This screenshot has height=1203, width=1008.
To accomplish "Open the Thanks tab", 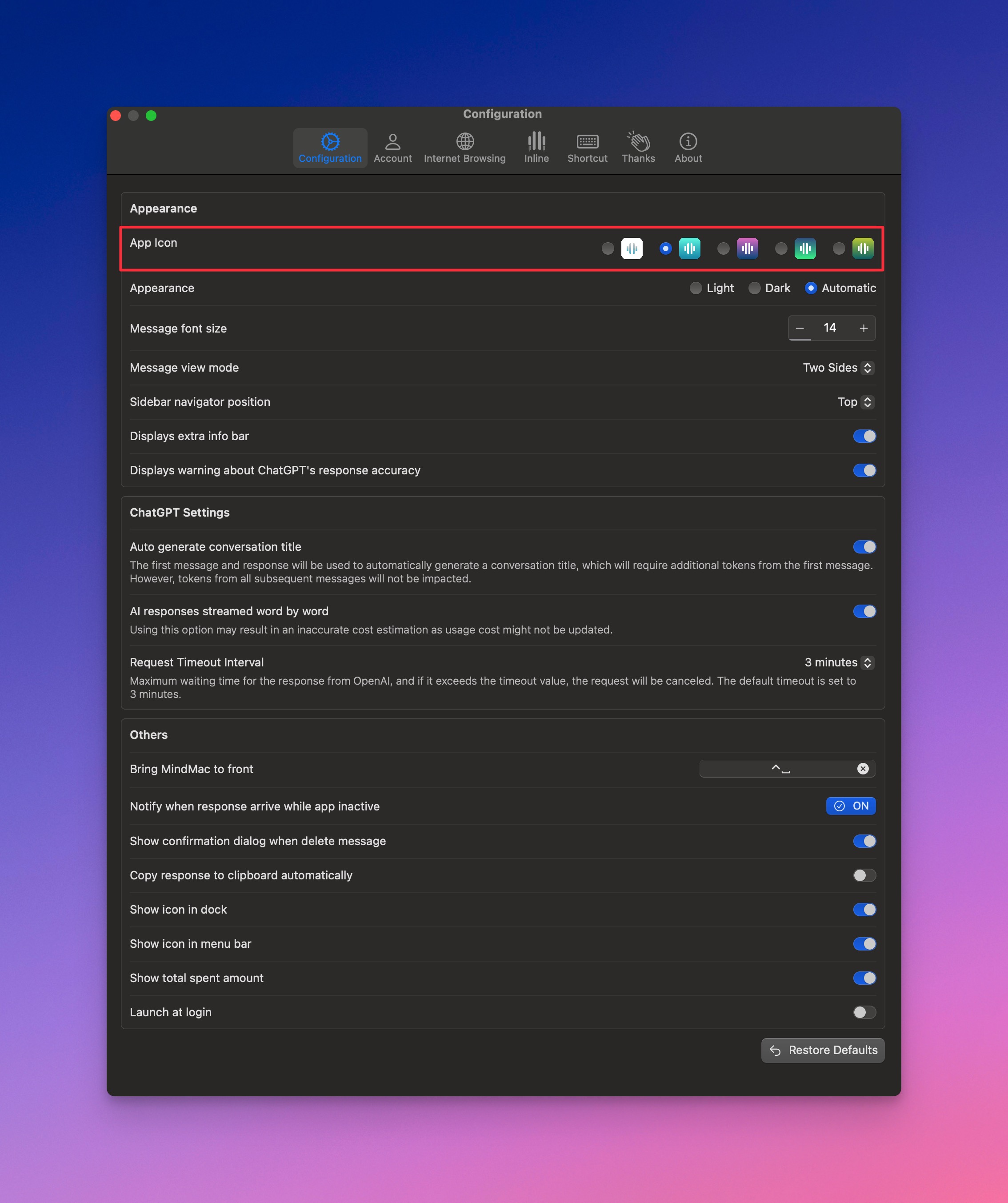I will pos(638,148).
